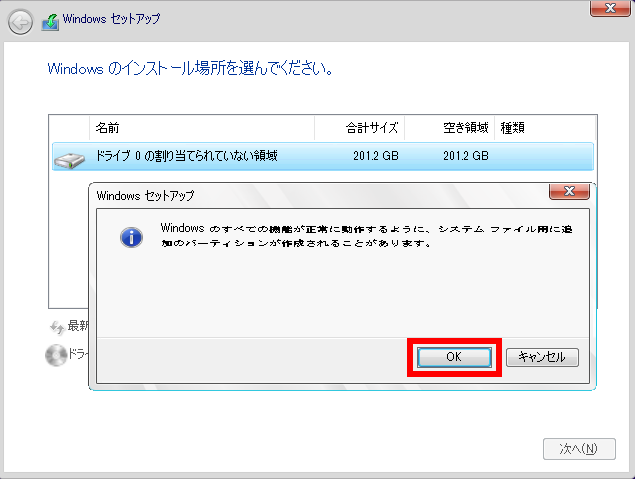Click the キャンセル button in the dialog
This screenshot has height=479, width=635.
click(542, 357)
